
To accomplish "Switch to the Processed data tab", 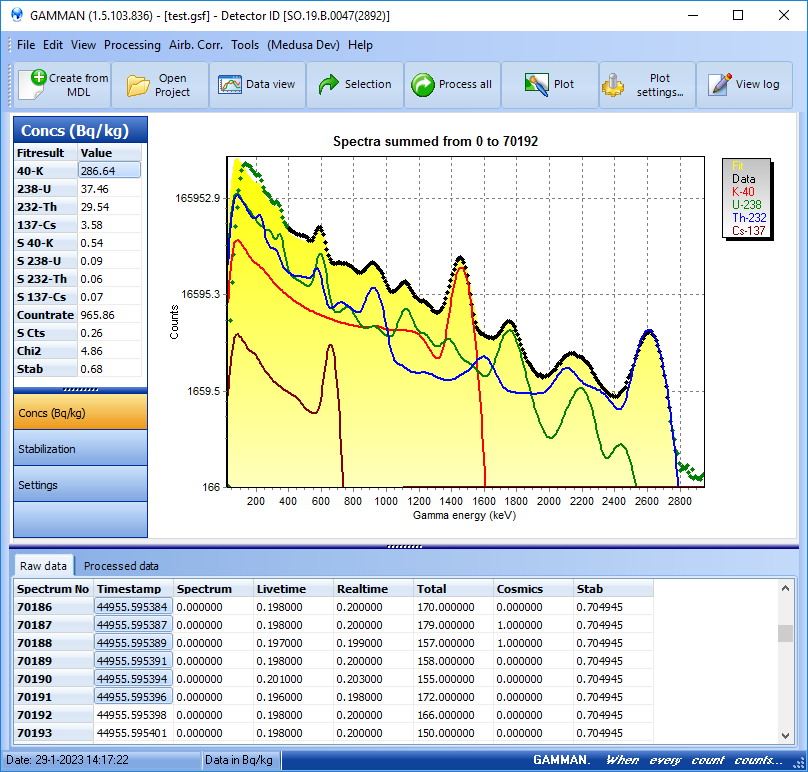I will tap(121, 566).
